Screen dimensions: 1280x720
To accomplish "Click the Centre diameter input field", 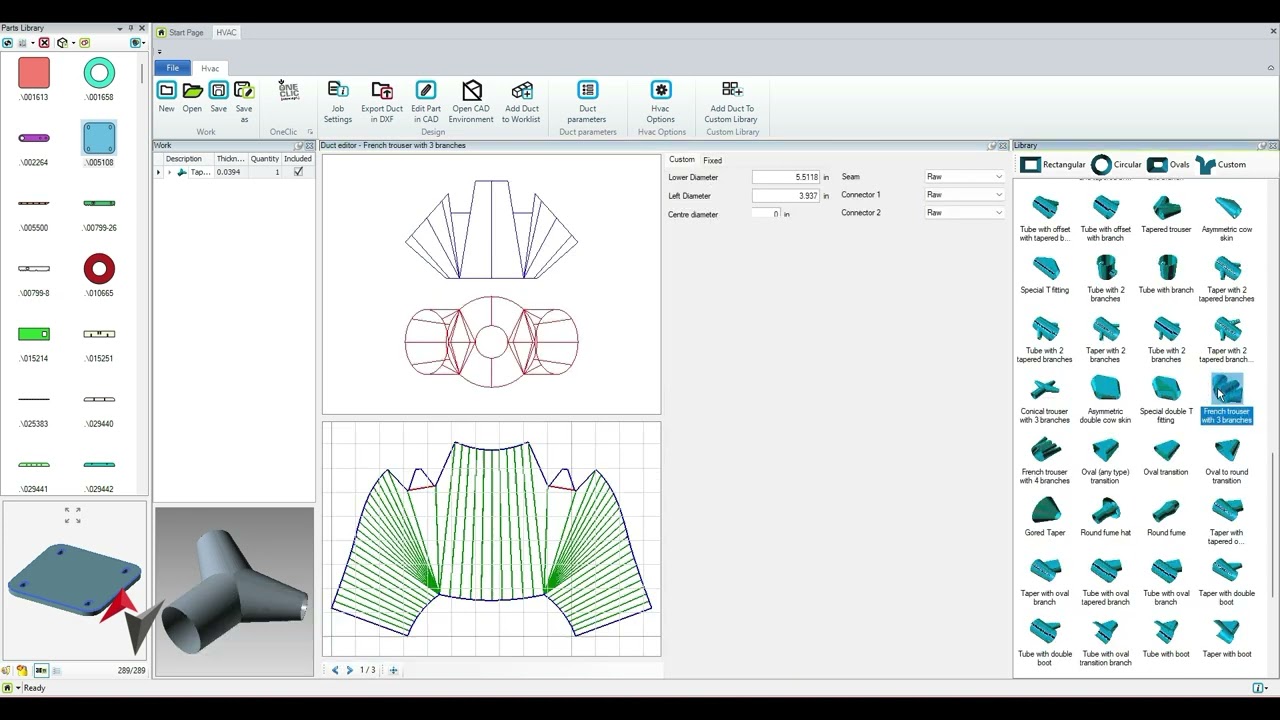I will point(767,214).
